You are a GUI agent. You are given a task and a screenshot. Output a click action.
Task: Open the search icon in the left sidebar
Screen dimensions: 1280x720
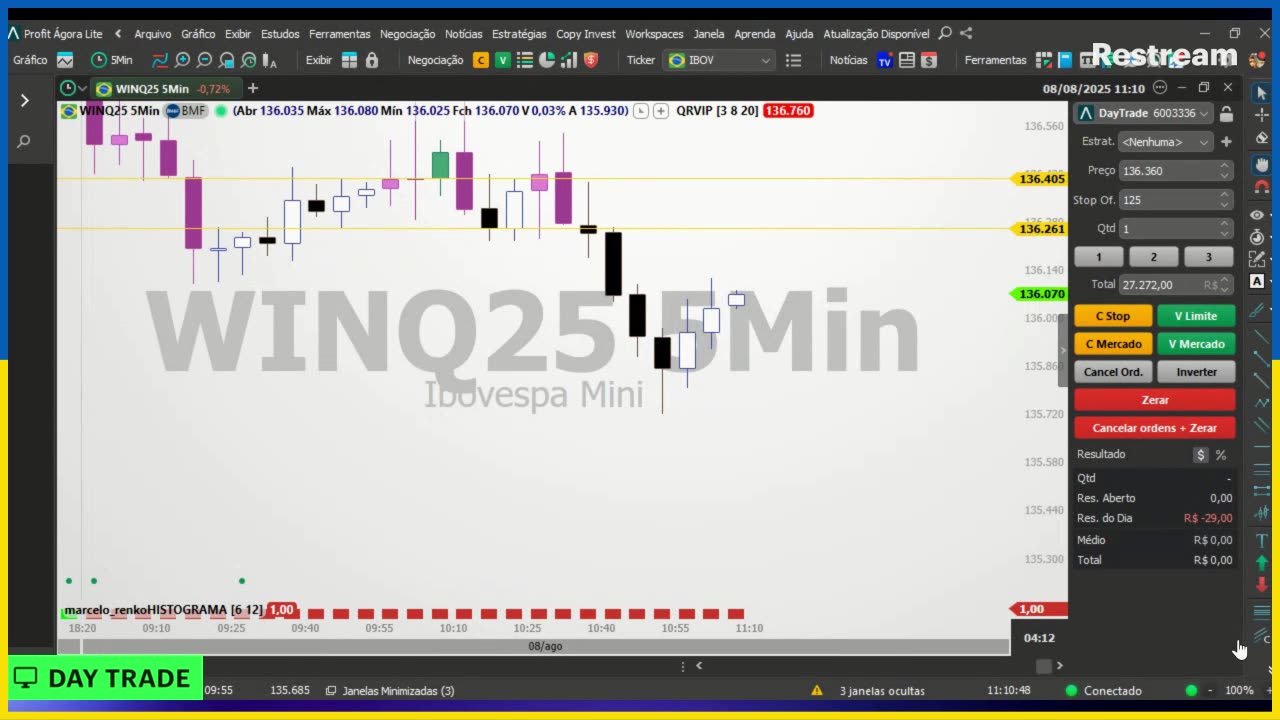click(x=24, y=142)
